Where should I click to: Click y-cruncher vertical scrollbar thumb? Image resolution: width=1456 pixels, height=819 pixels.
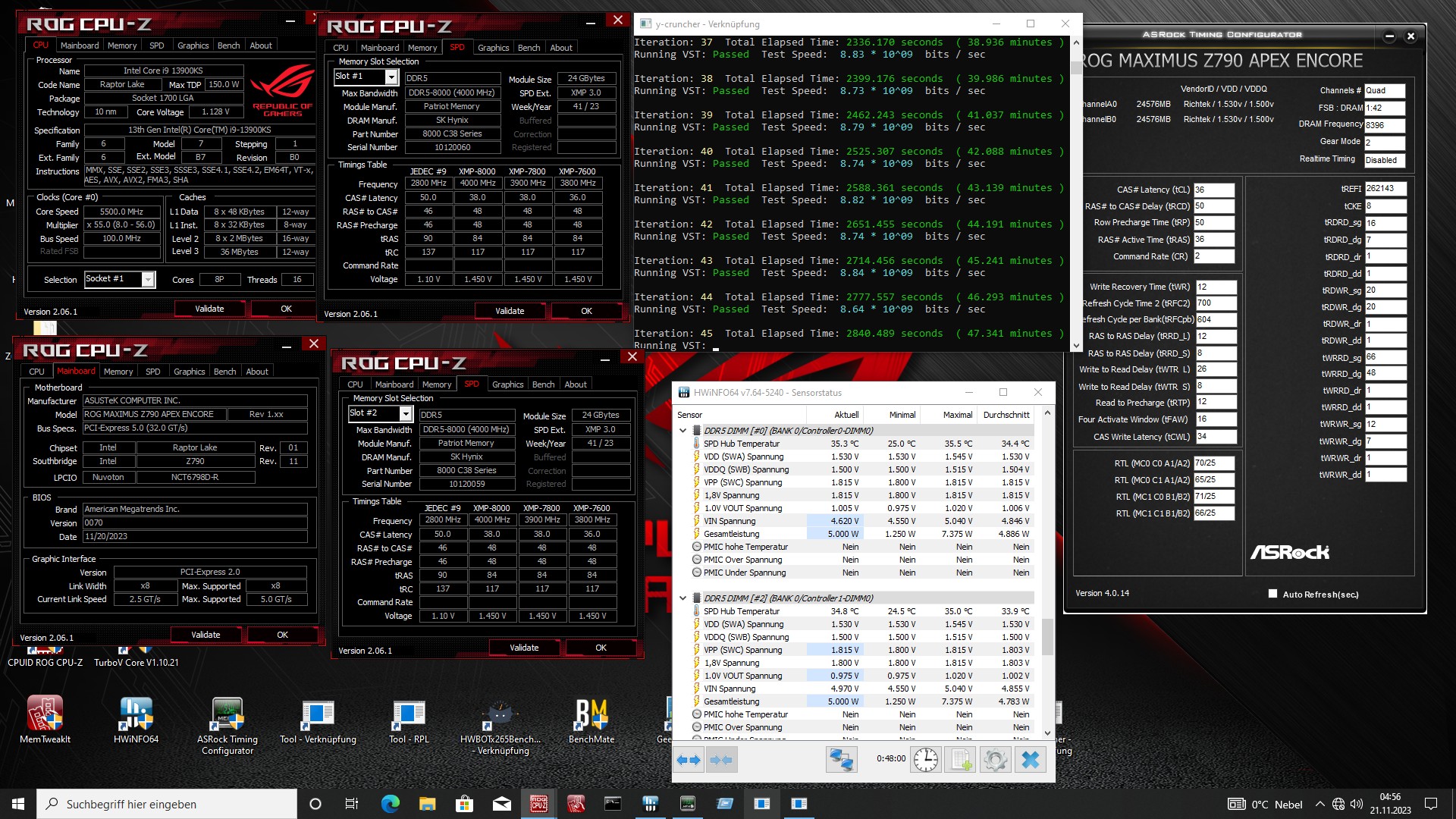(x=1075, y=68)
